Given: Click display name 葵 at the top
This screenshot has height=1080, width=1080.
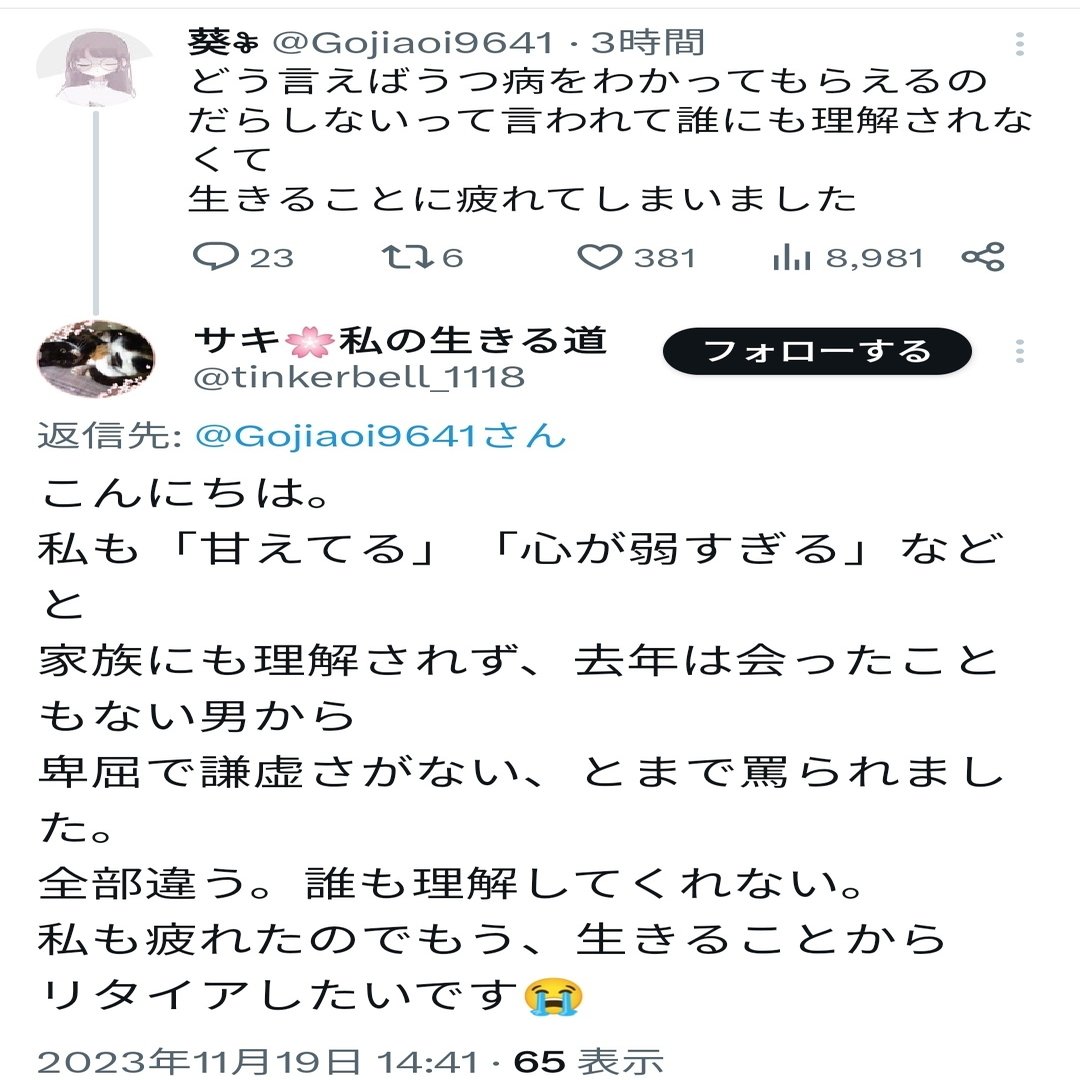Looking at the screenshot, I should coord(224,43).
